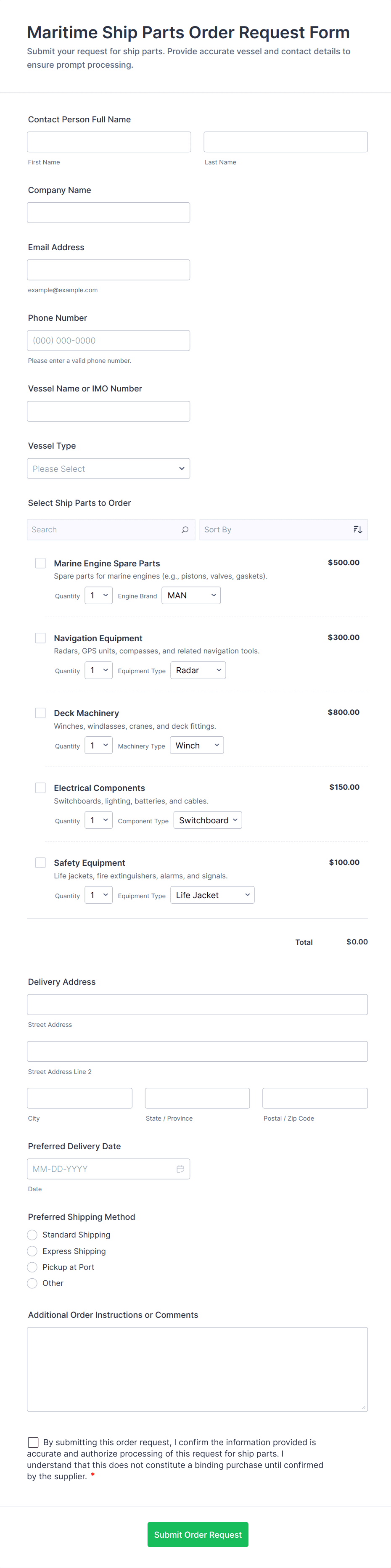Click the search magnifier icon in parts search
The height and width of the screenshot is (1568, 391).
click(185, 529)
